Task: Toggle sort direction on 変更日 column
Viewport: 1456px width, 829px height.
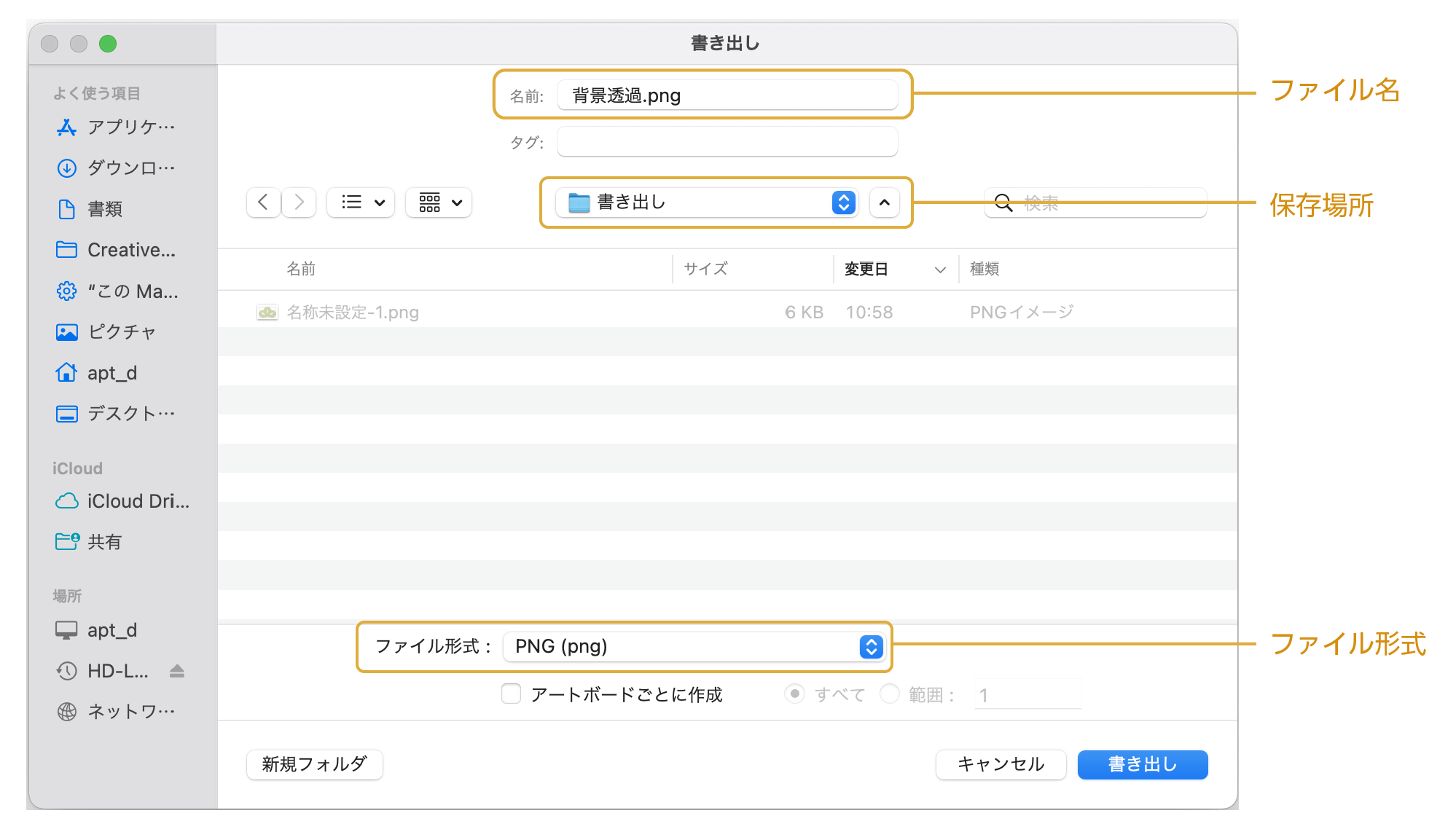Action: click(940, 270)
